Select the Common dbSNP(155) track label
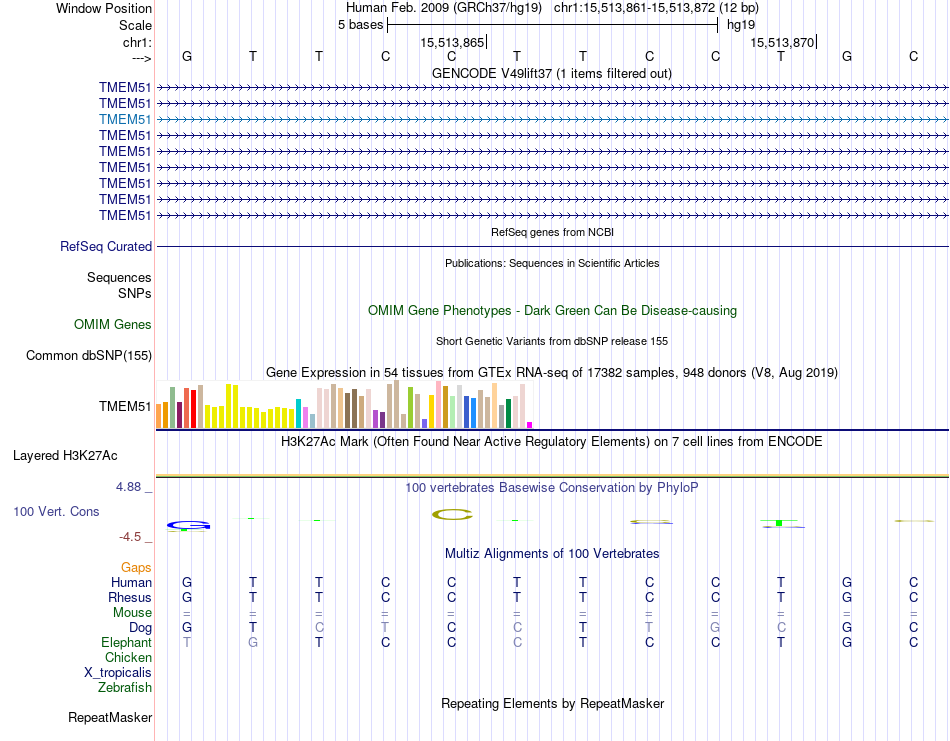Screen dimensions: 950x741 tap(89, 356)
